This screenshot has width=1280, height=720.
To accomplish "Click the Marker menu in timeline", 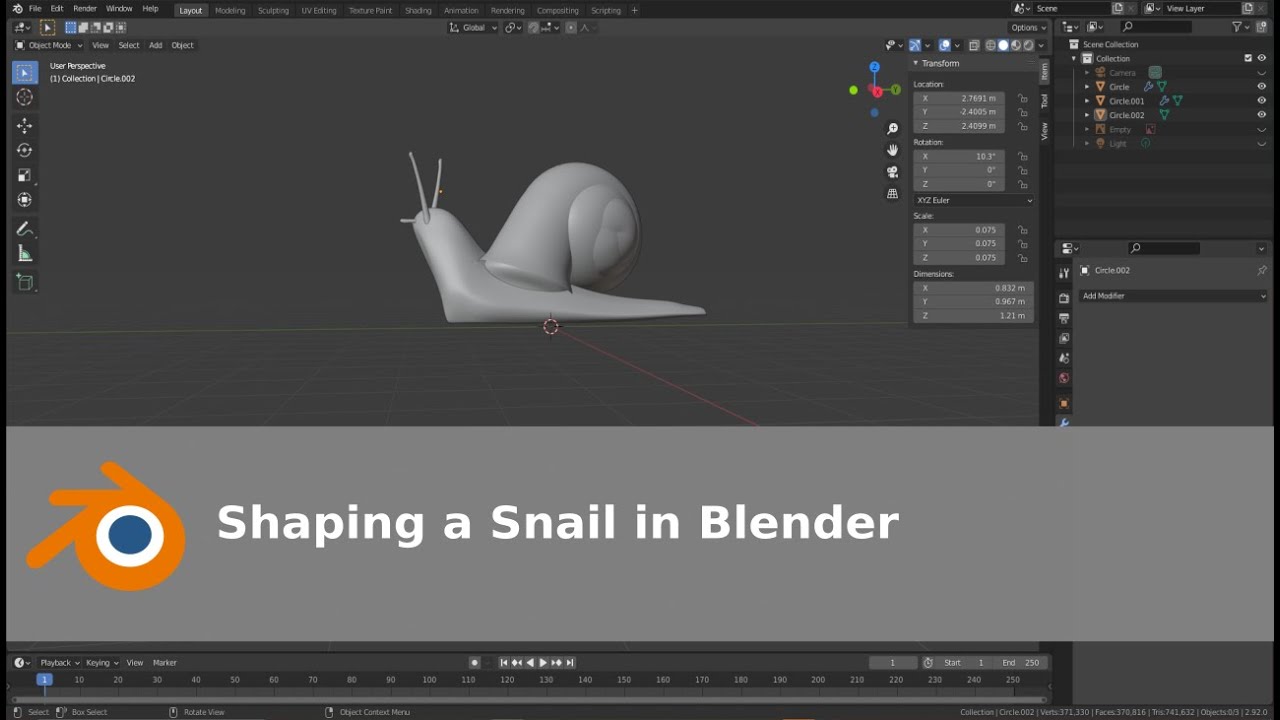I will [165, 663].
